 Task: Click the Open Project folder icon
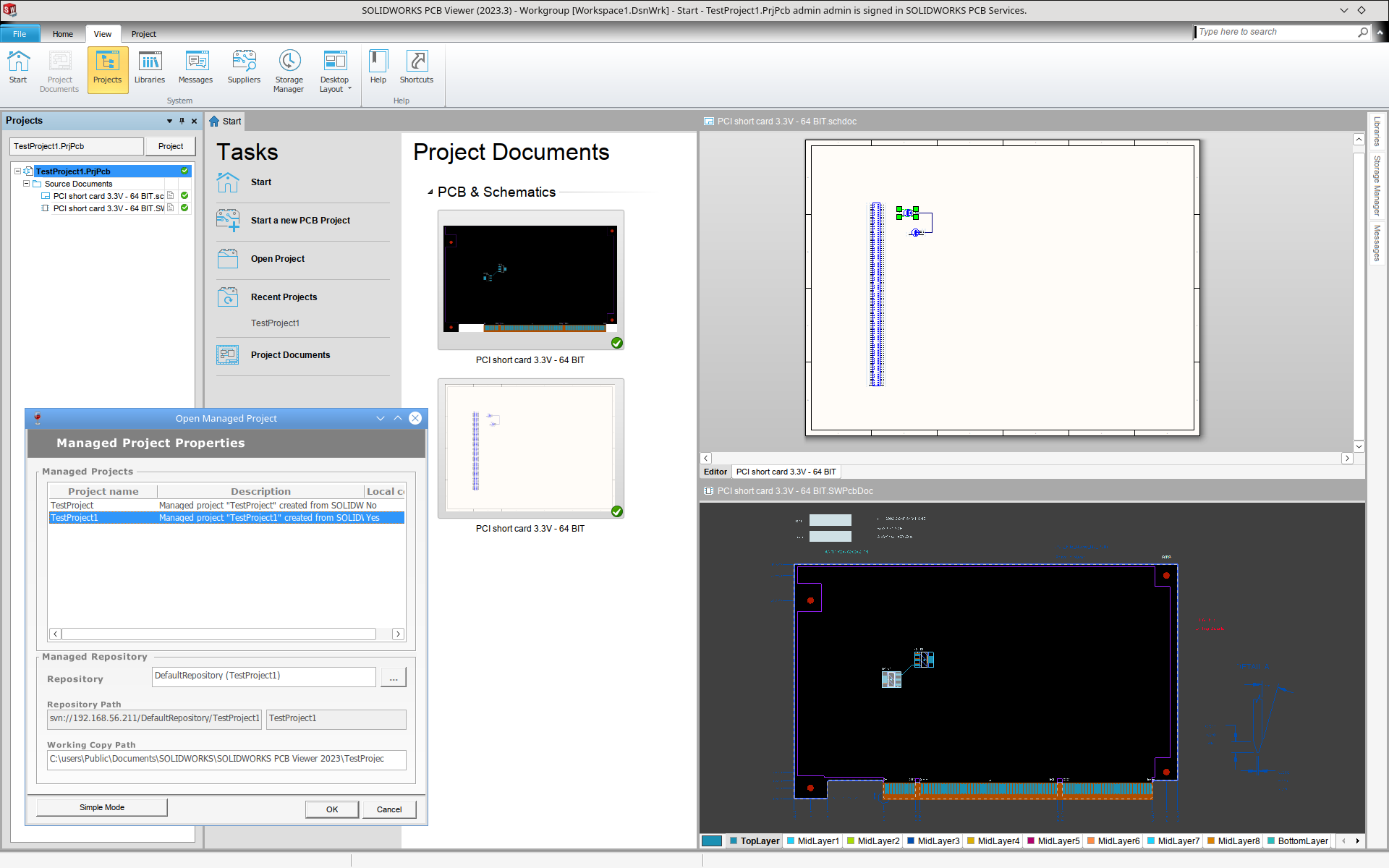coord(228,259)
